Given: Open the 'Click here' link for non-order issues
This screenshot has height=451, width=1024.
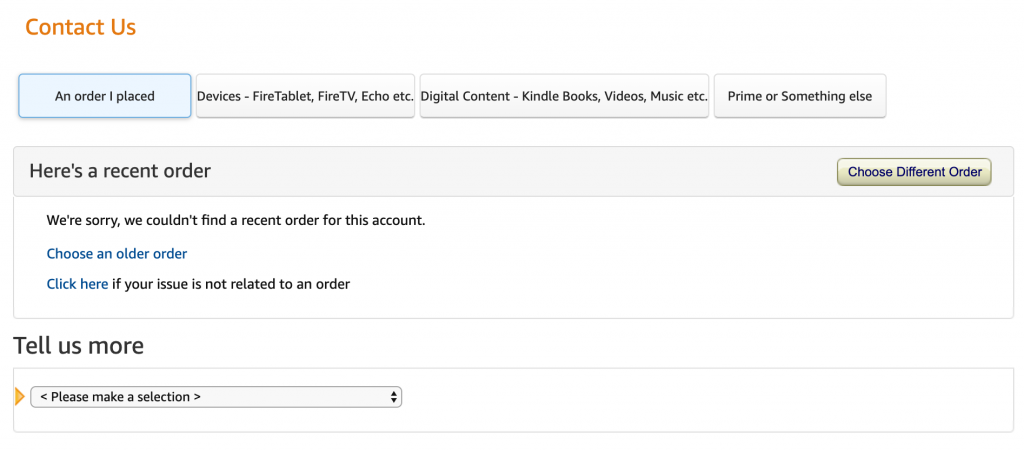Looking at the screenshot, I should [77, 284].
